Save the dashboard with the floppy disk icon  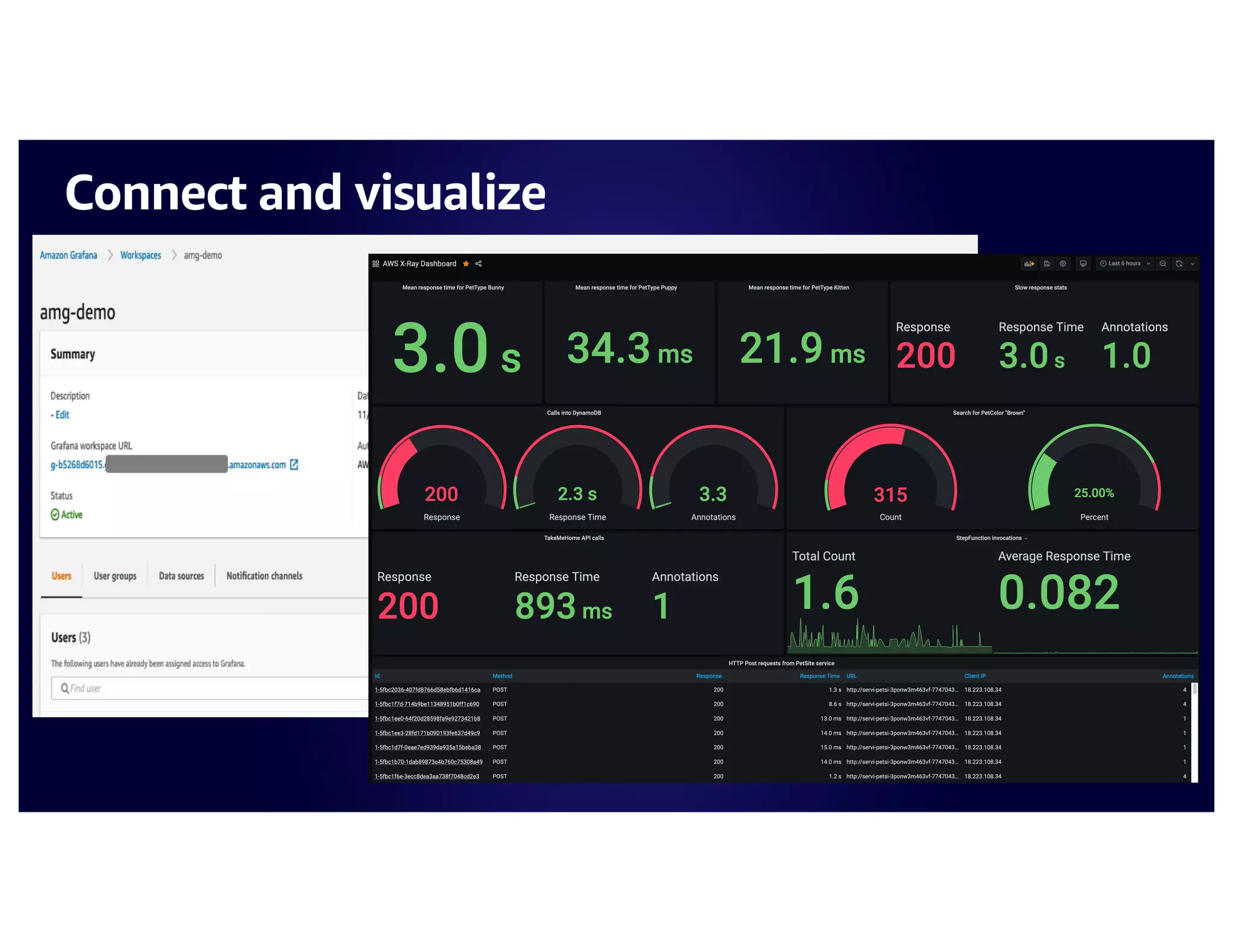coord(1046,264)
